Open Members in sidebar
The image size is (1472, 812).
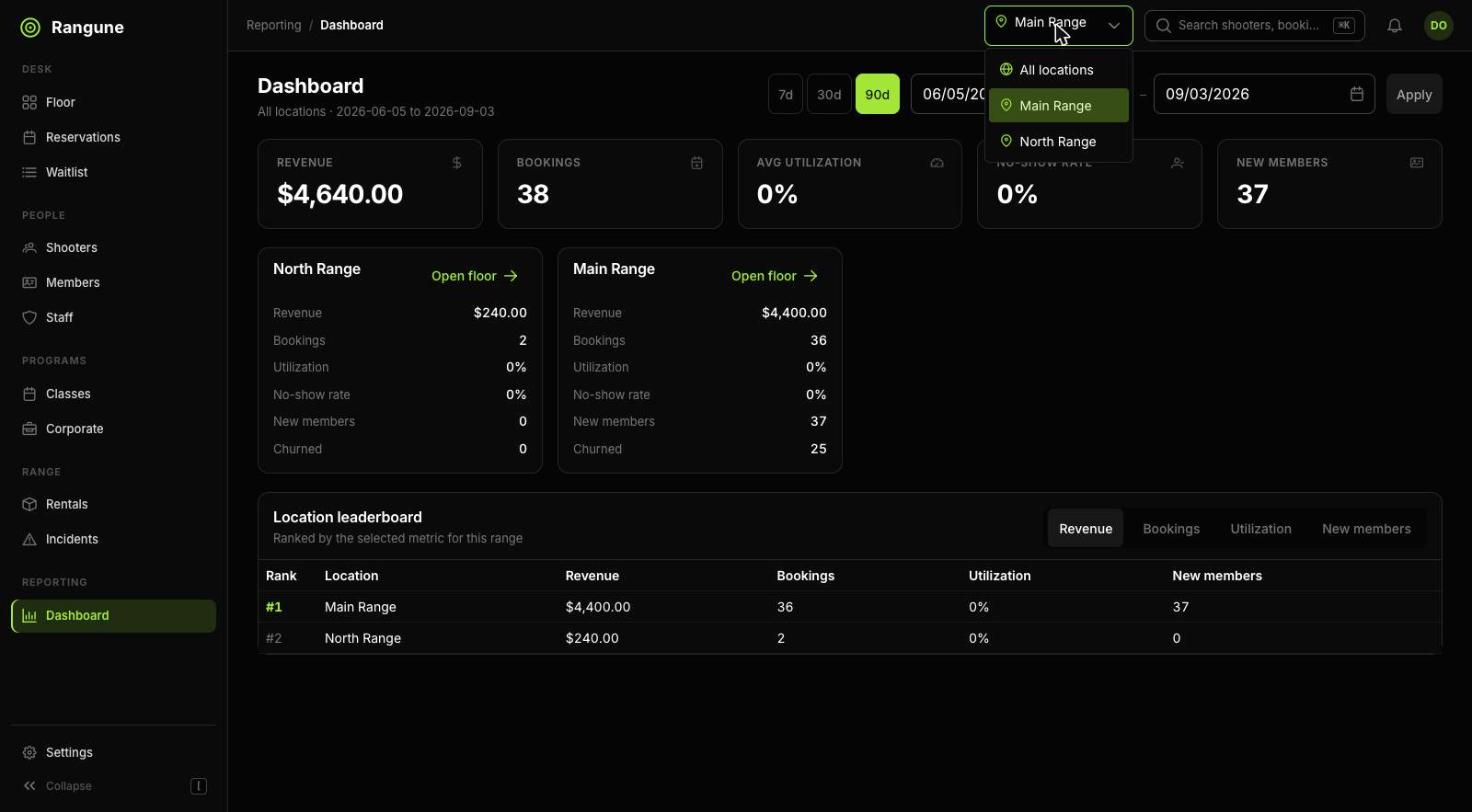(x=113, y=282)
